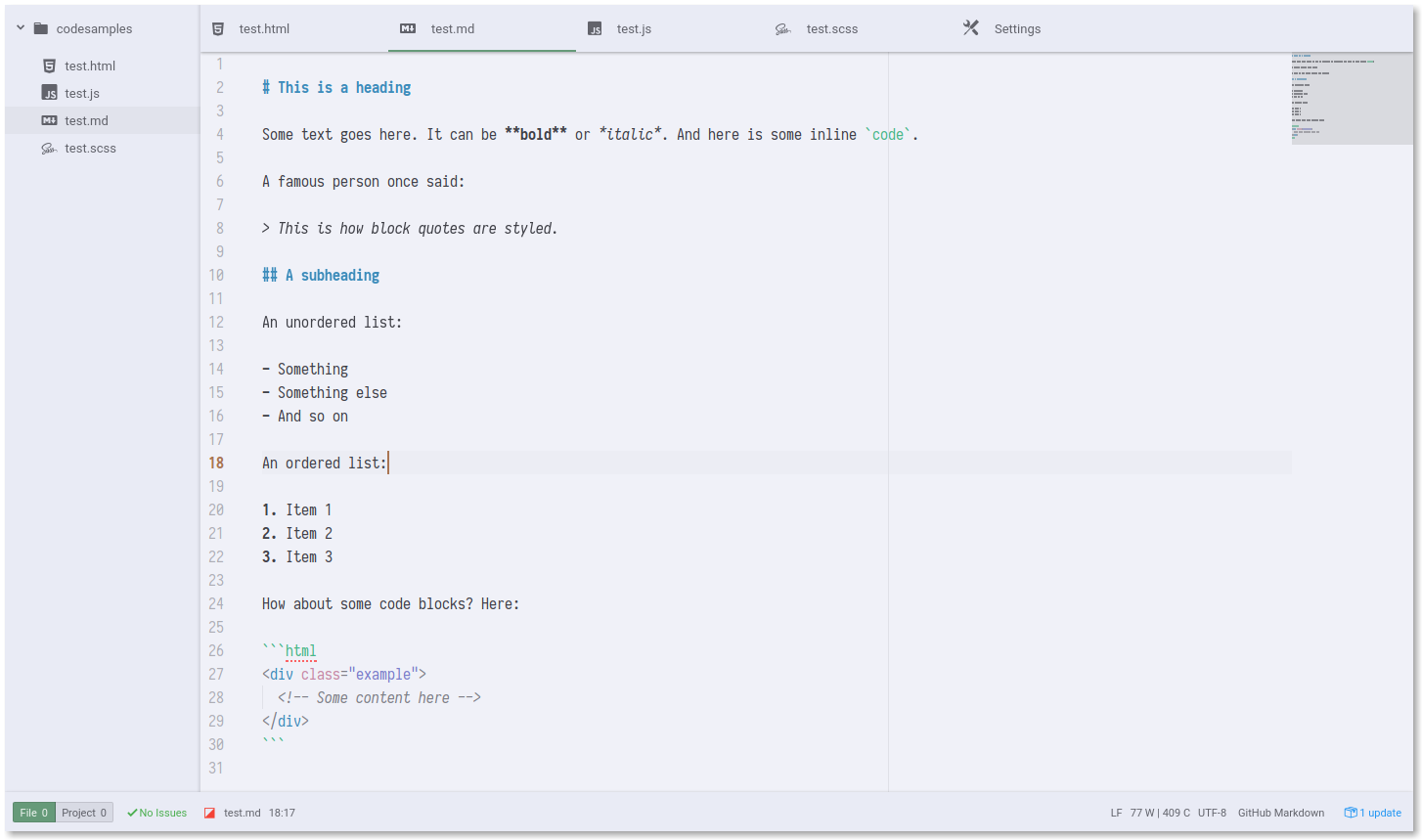Click the Sass icon on test.scss tab
1422x840 pixels.
click(x=783, y=29)
